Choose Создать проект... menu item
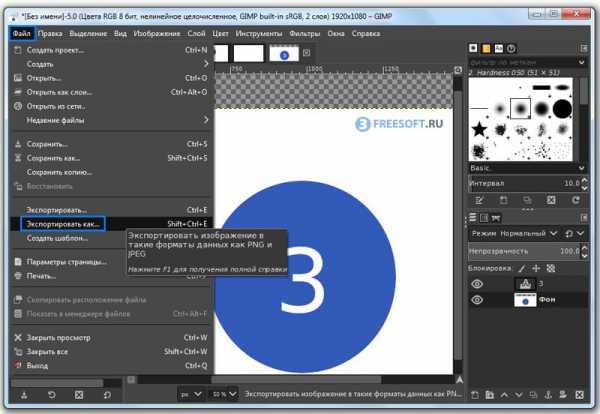Image resolution: width=600 pixels, height=414 pixels. [111, 50]
